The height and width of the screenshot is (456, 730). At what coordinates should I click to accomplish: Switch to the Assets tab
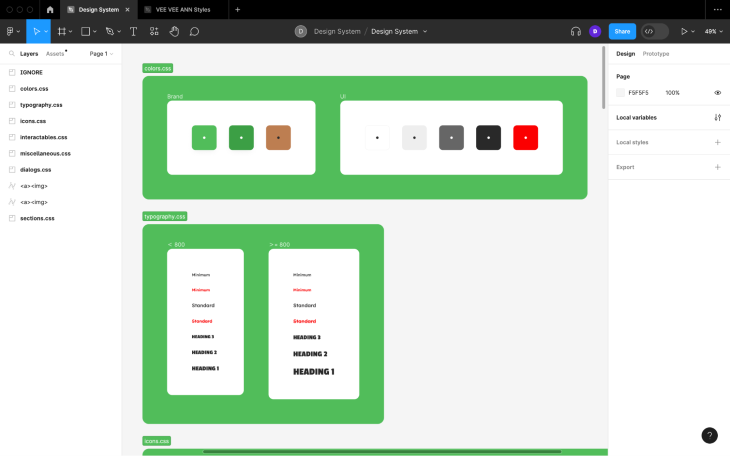[x=55, y=54]
